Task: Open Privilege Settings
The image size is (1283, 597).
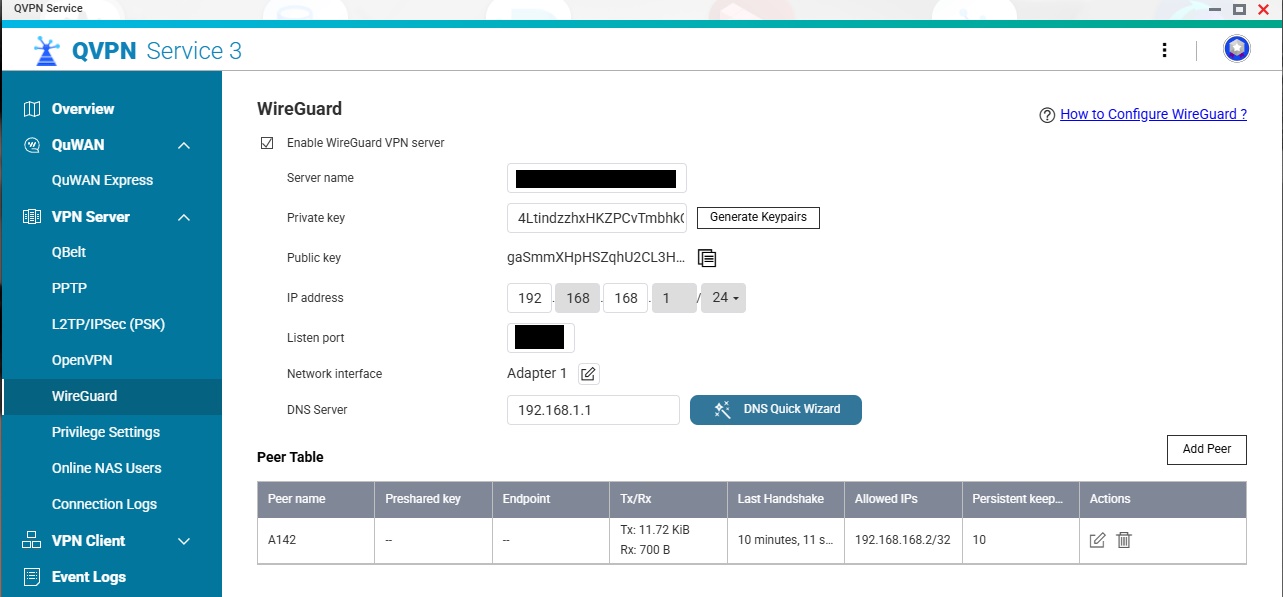Action: point(106,433)
